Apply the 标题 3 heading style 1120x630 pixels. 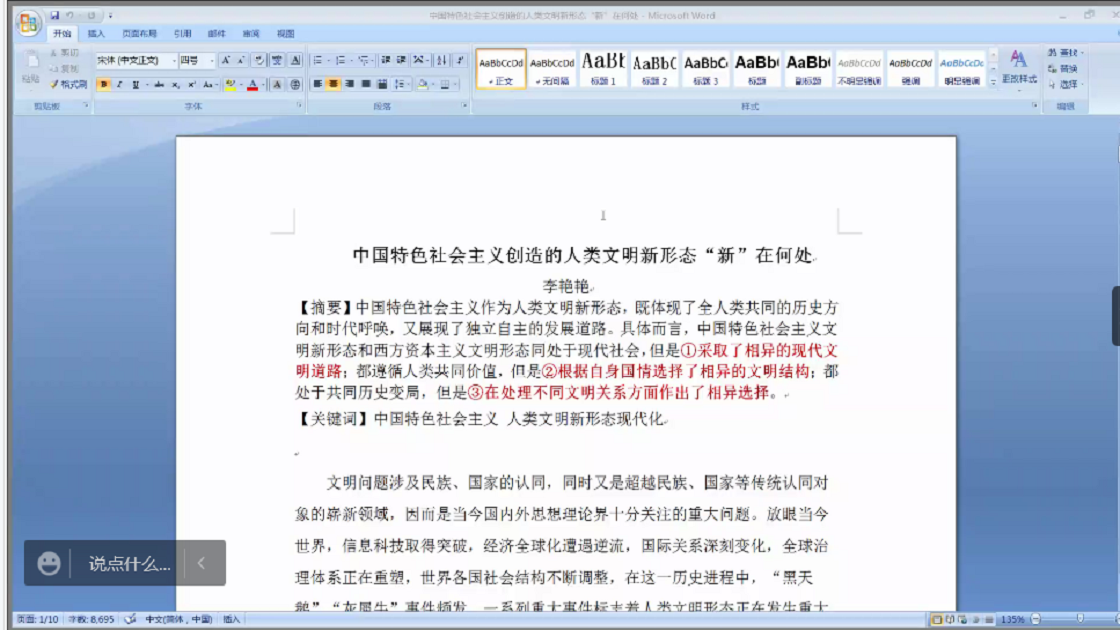706,69
